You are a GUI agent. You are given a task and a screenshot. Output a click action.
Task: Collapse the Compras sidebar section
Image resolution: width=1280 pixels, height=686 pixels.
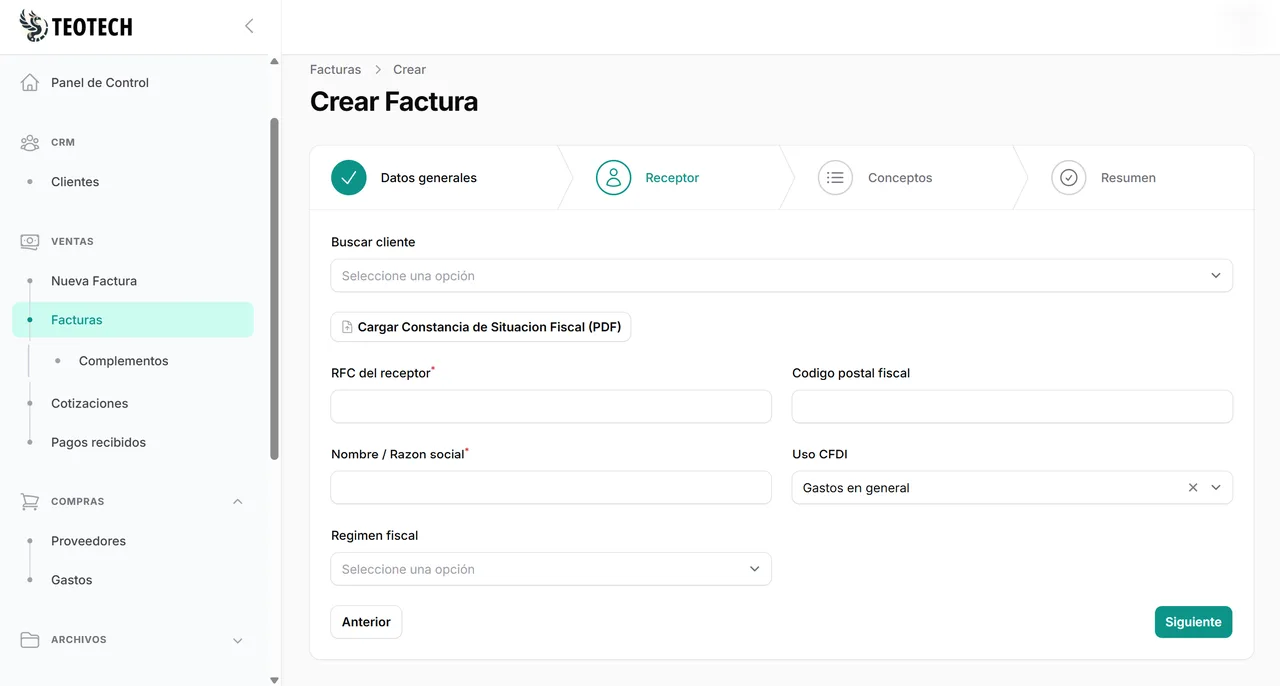tap(237, 502)
